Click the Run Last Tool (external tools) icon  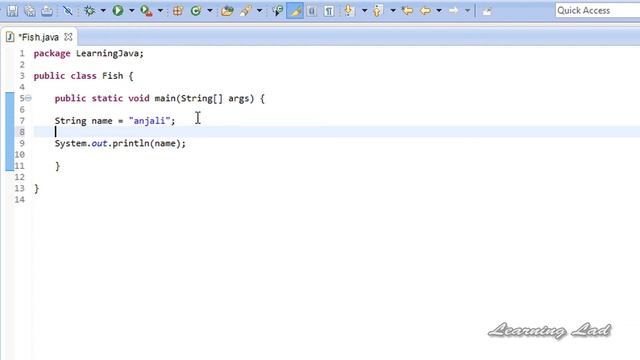click(146, 11)
